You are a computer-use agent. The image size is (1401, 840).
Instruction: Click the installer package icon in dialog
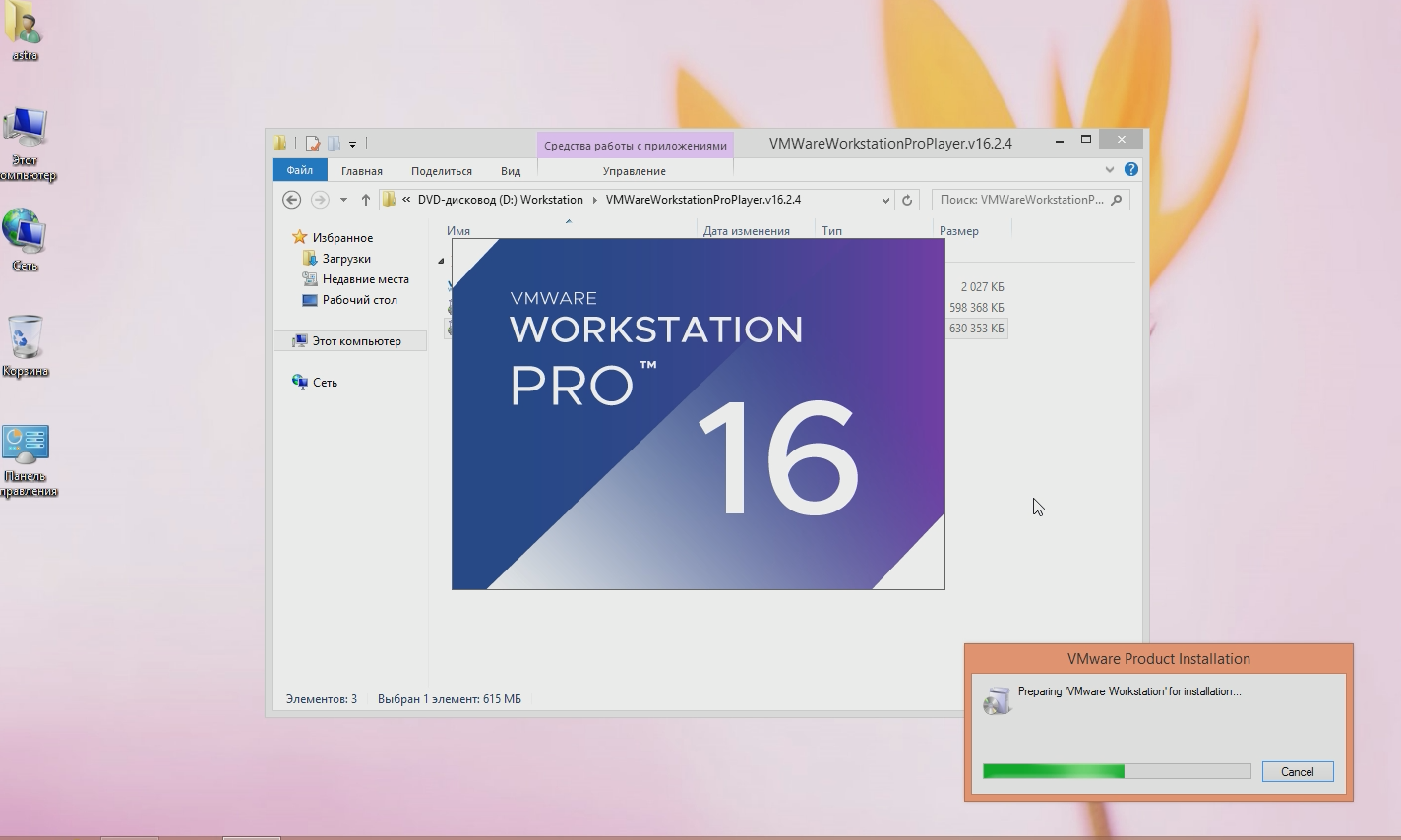point(997,699)
